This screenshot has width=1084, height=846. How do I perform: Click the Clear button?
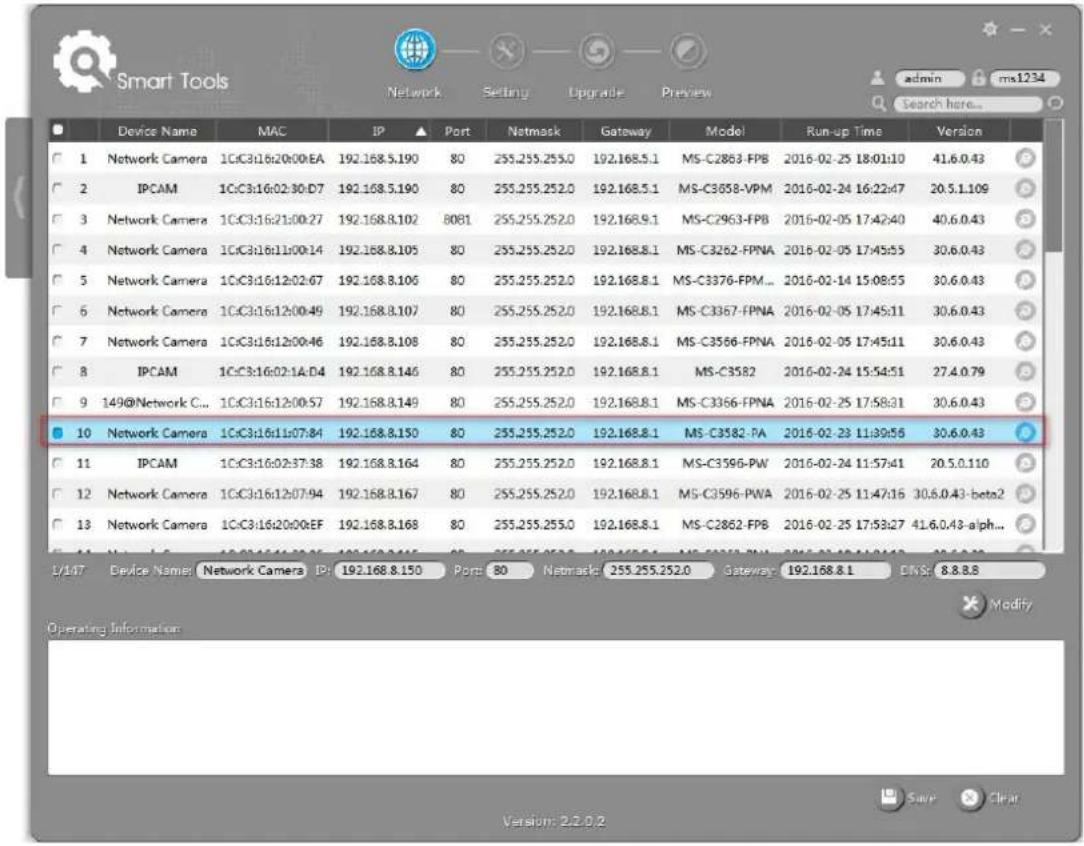click(990, 798)
